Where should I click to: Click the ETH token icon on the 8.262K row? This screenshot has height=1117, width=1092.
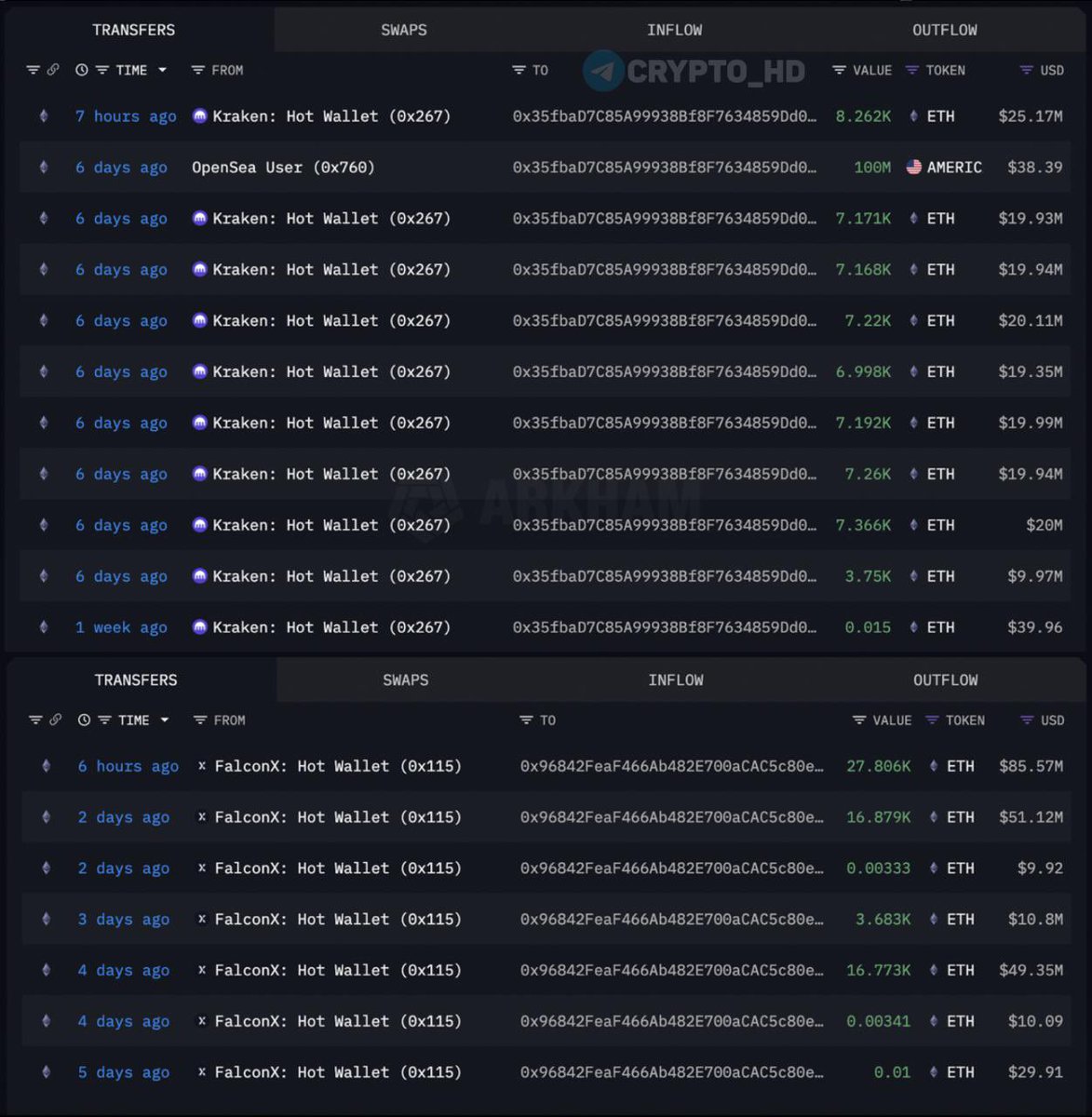coord(913,116)
